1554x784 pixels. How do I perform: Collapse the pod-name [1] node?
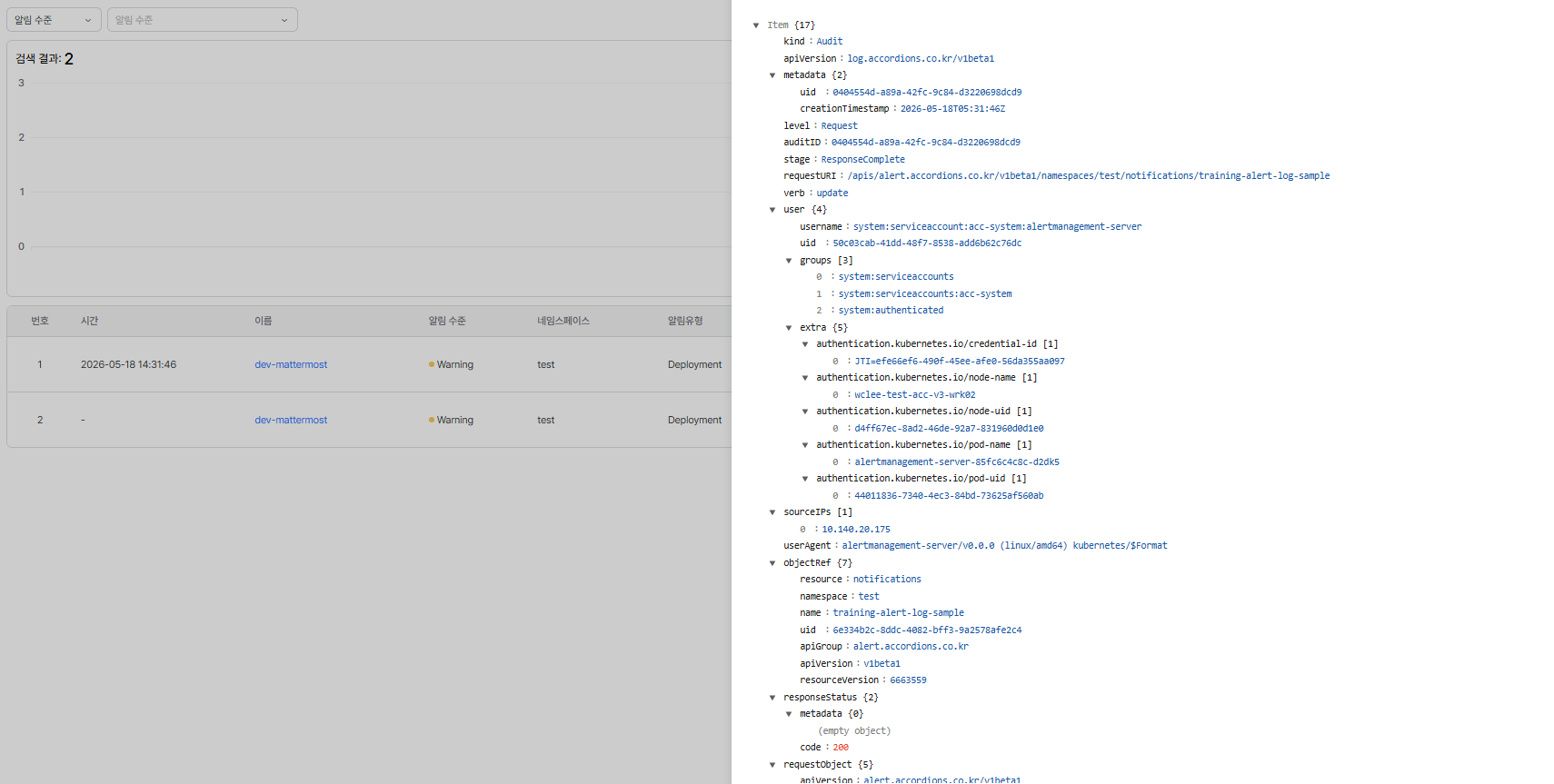tap(805, 445)
